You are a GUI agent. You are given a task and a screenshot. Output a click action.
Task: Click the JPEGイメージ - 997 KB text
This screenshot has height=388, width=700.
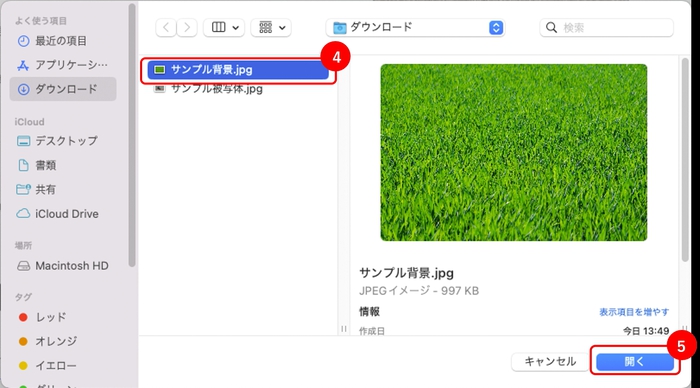click(x=419, y=291)
